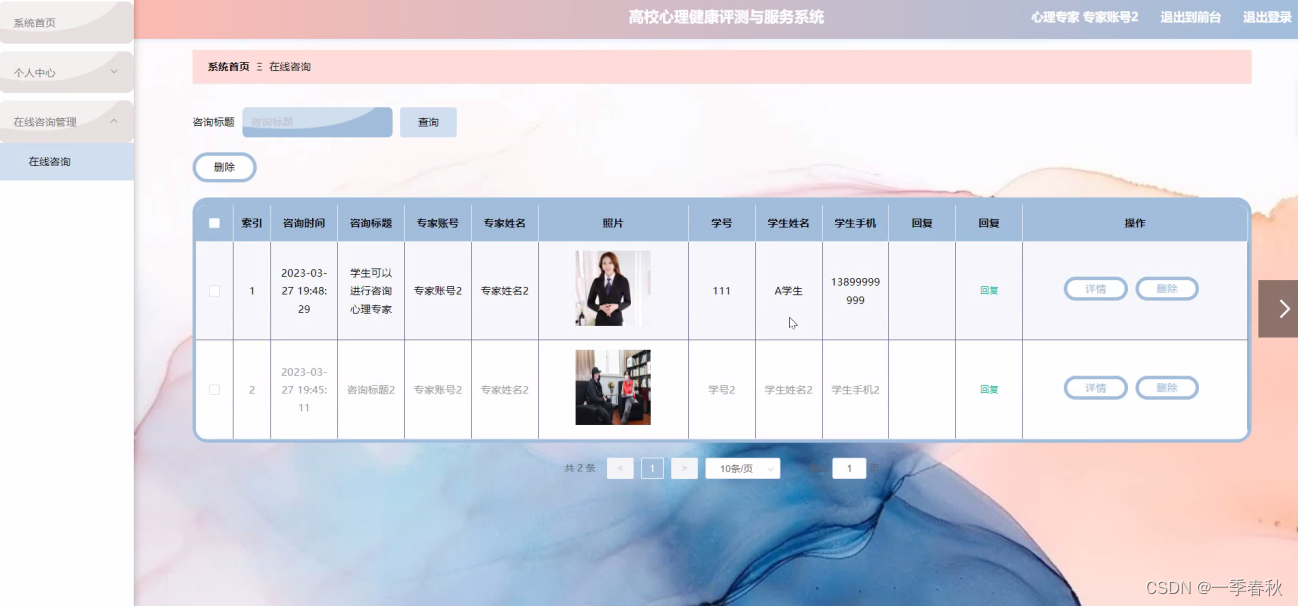
Task: Click cell 2023-03-27 19:45:11
Action: [304, 389]
